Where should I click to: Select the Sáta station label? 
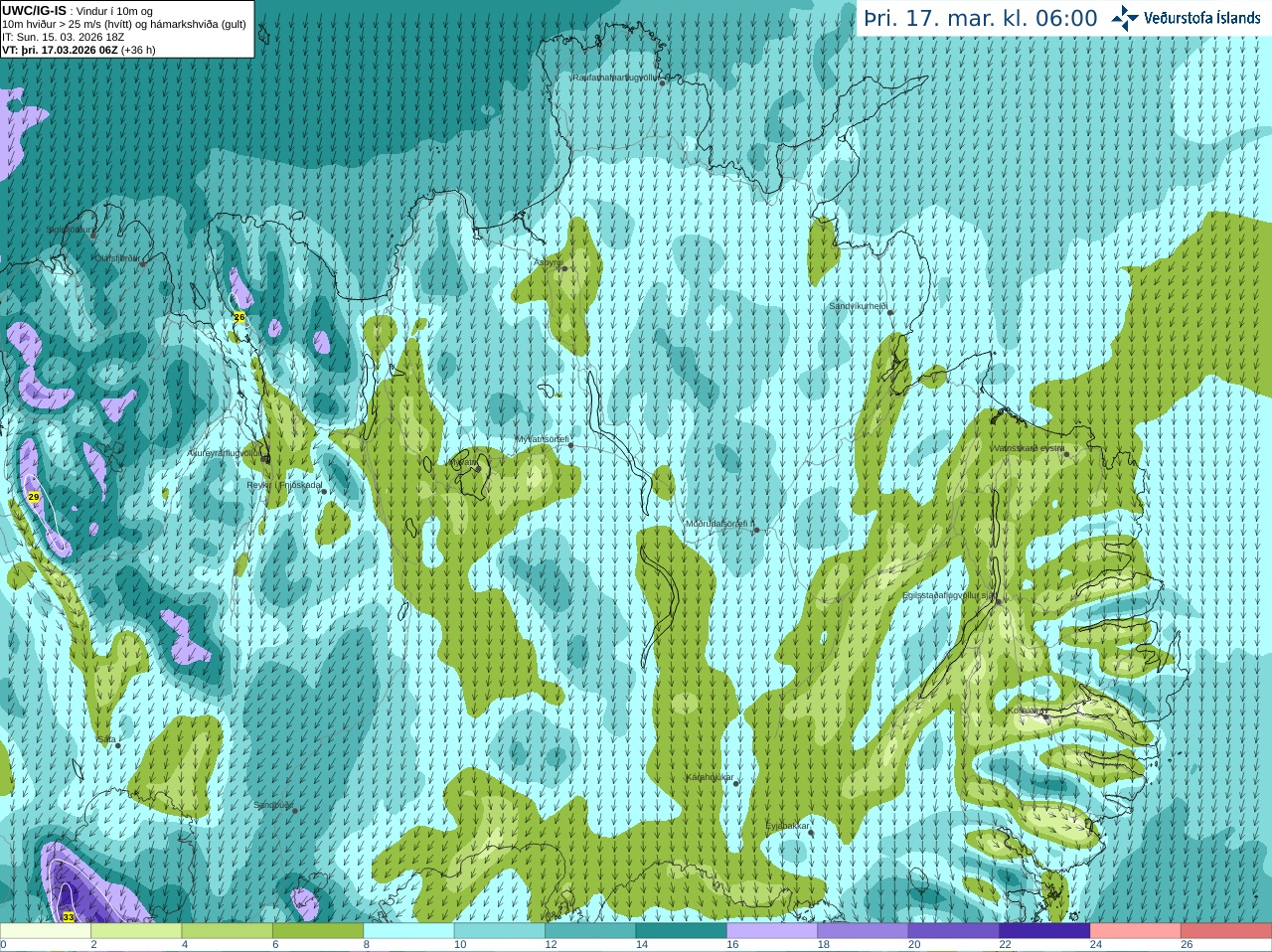point(107,739)
